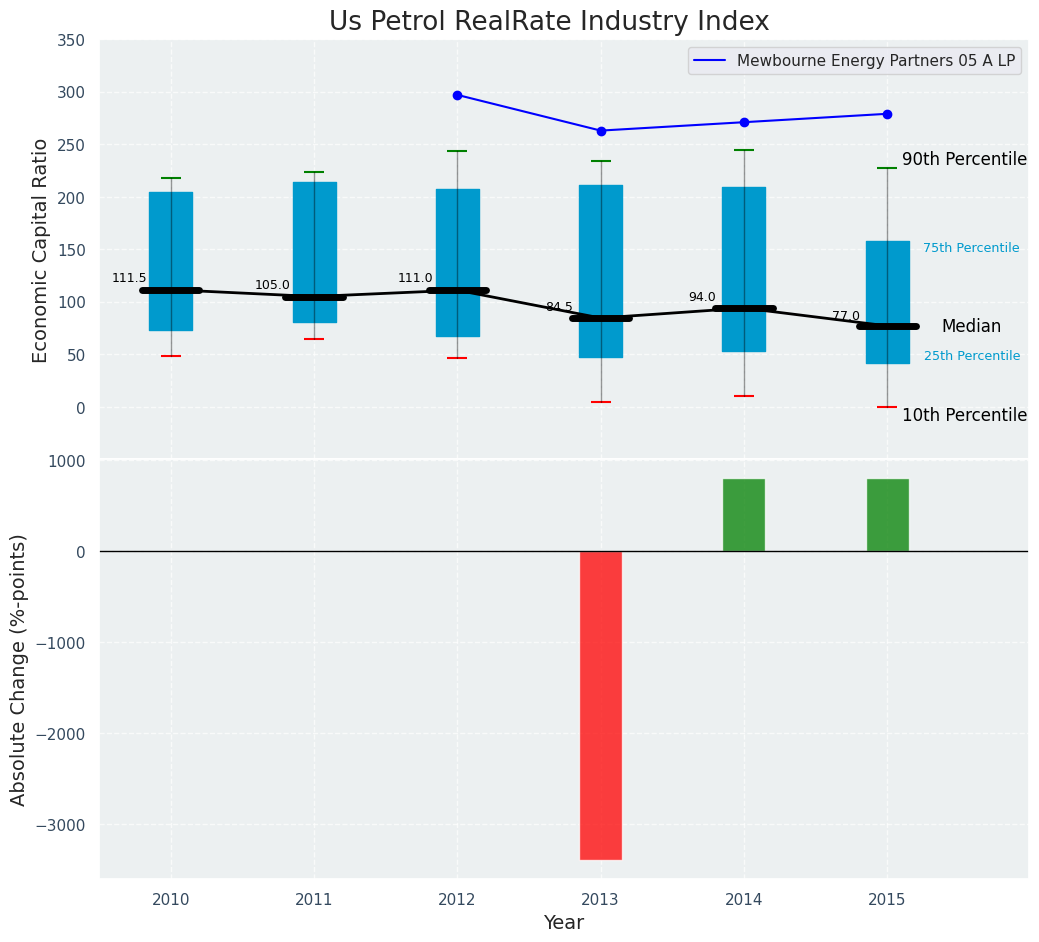Select the 2010 blue percentile box
This screenshot has height=942, width=1039.
(171, 240)
